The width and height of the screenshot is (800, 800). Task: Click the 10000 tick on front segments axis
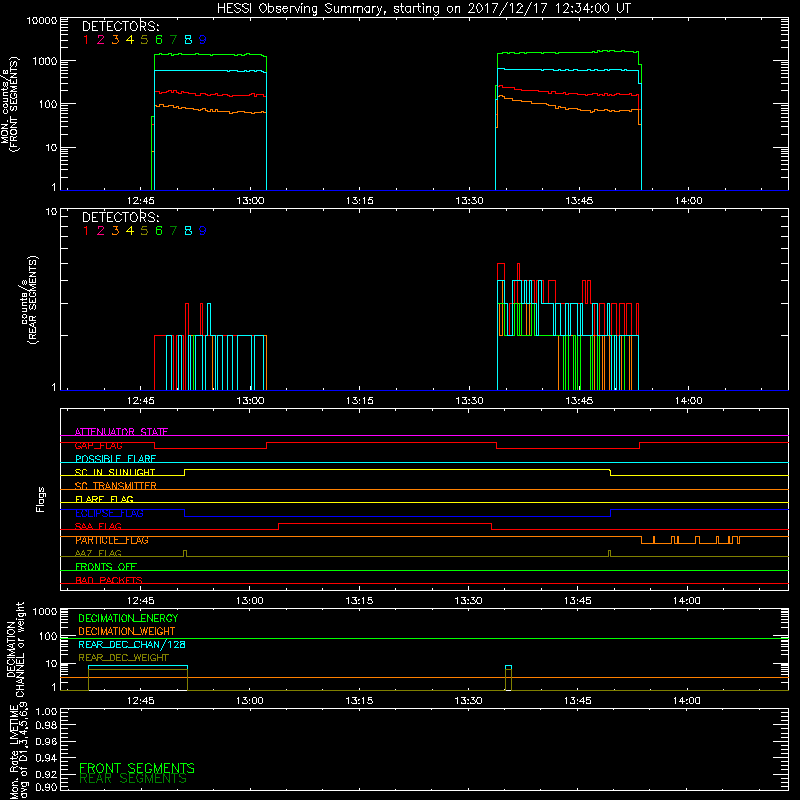pyautogui.click(x=42, y=21)
